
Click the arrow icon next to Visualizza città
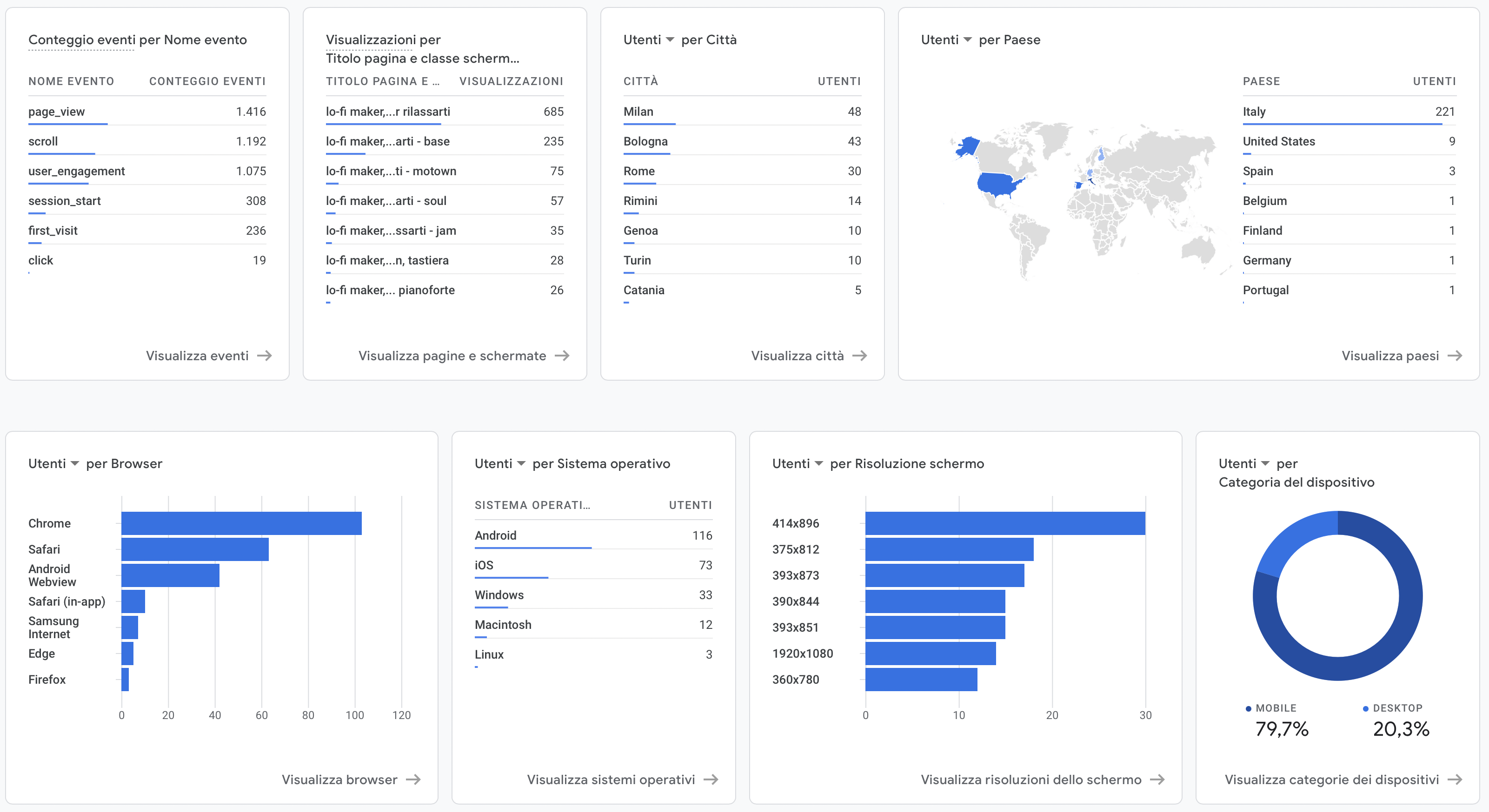click(859, 356)
